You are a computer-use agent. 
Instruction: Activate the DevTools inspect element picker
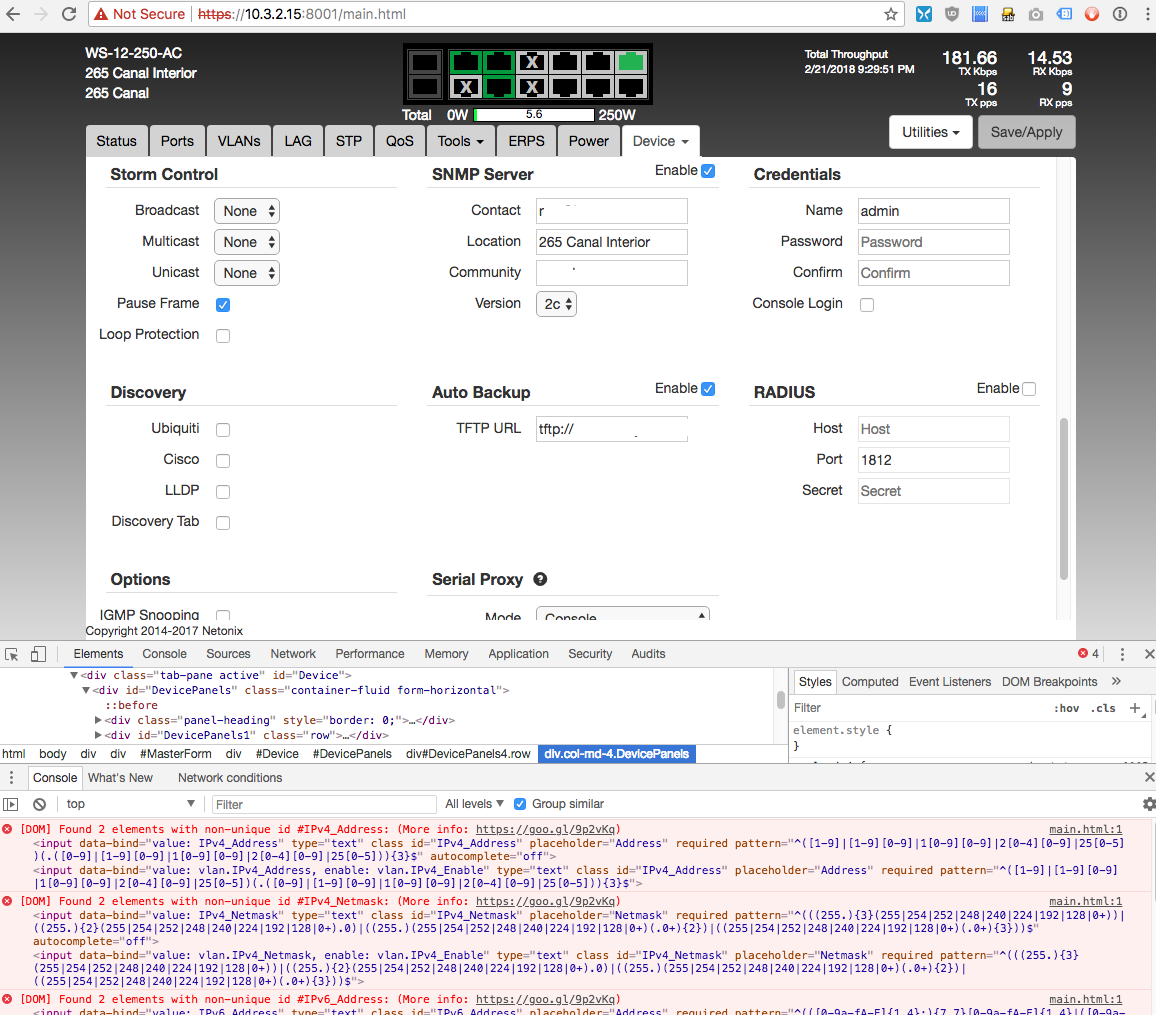click(12, 654)
